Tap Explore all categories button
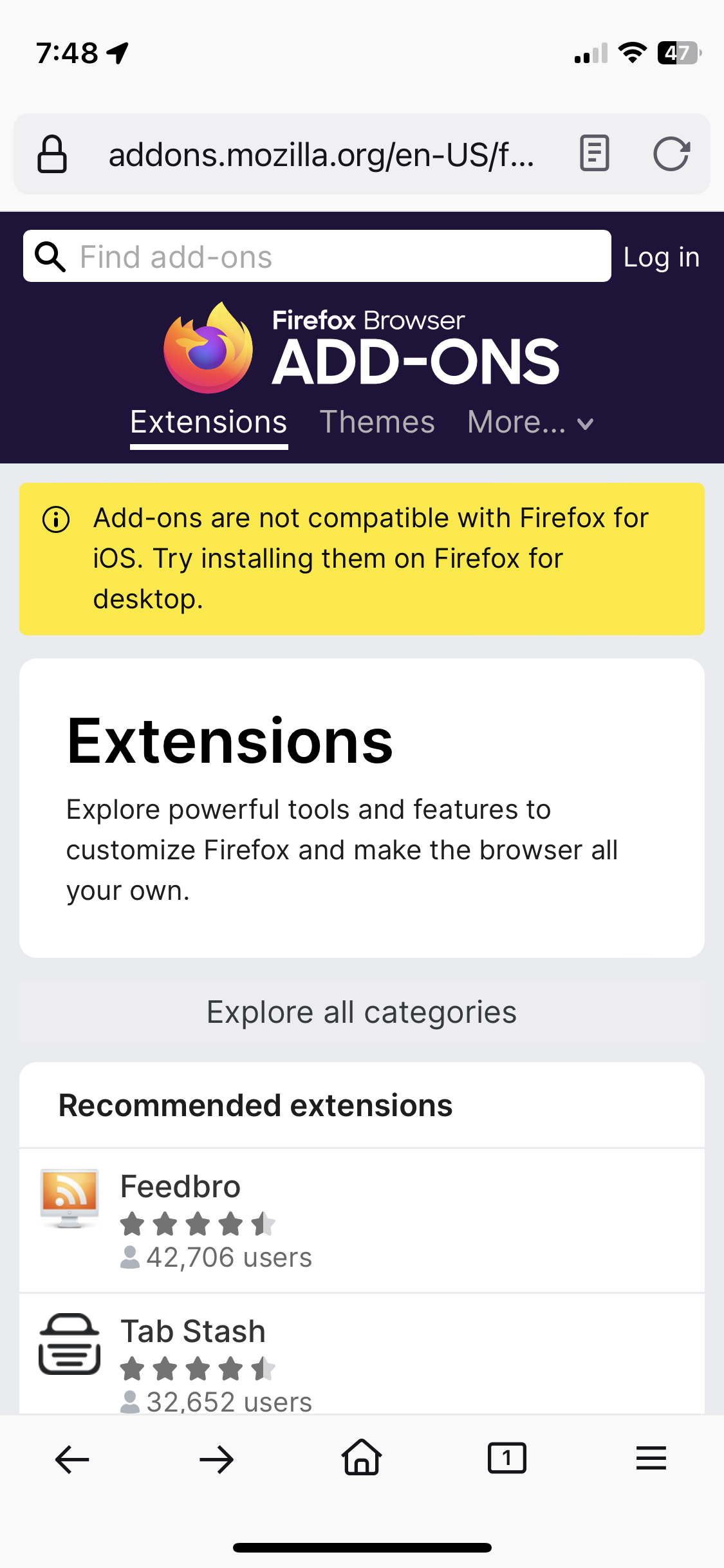Image resolution: width=724 pixels, height=1568 pixels. tap(362, 1013)
